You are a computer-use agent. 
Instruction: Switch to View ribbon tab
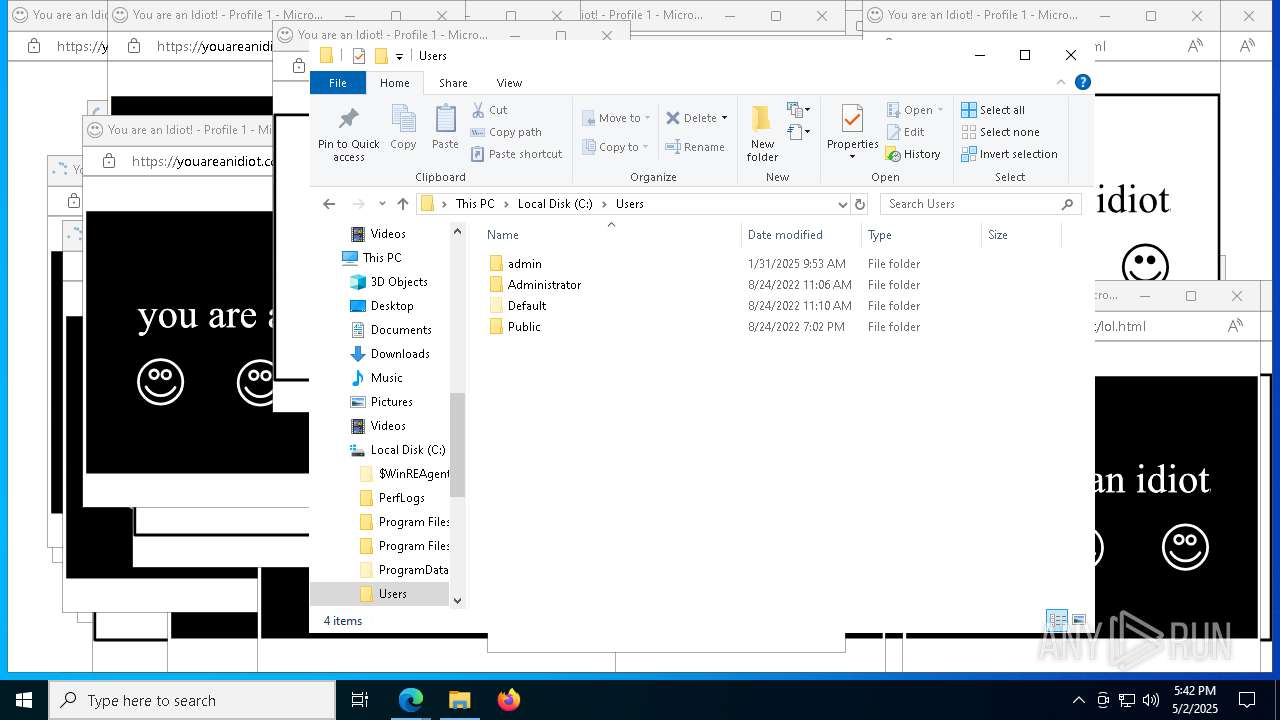509,83
